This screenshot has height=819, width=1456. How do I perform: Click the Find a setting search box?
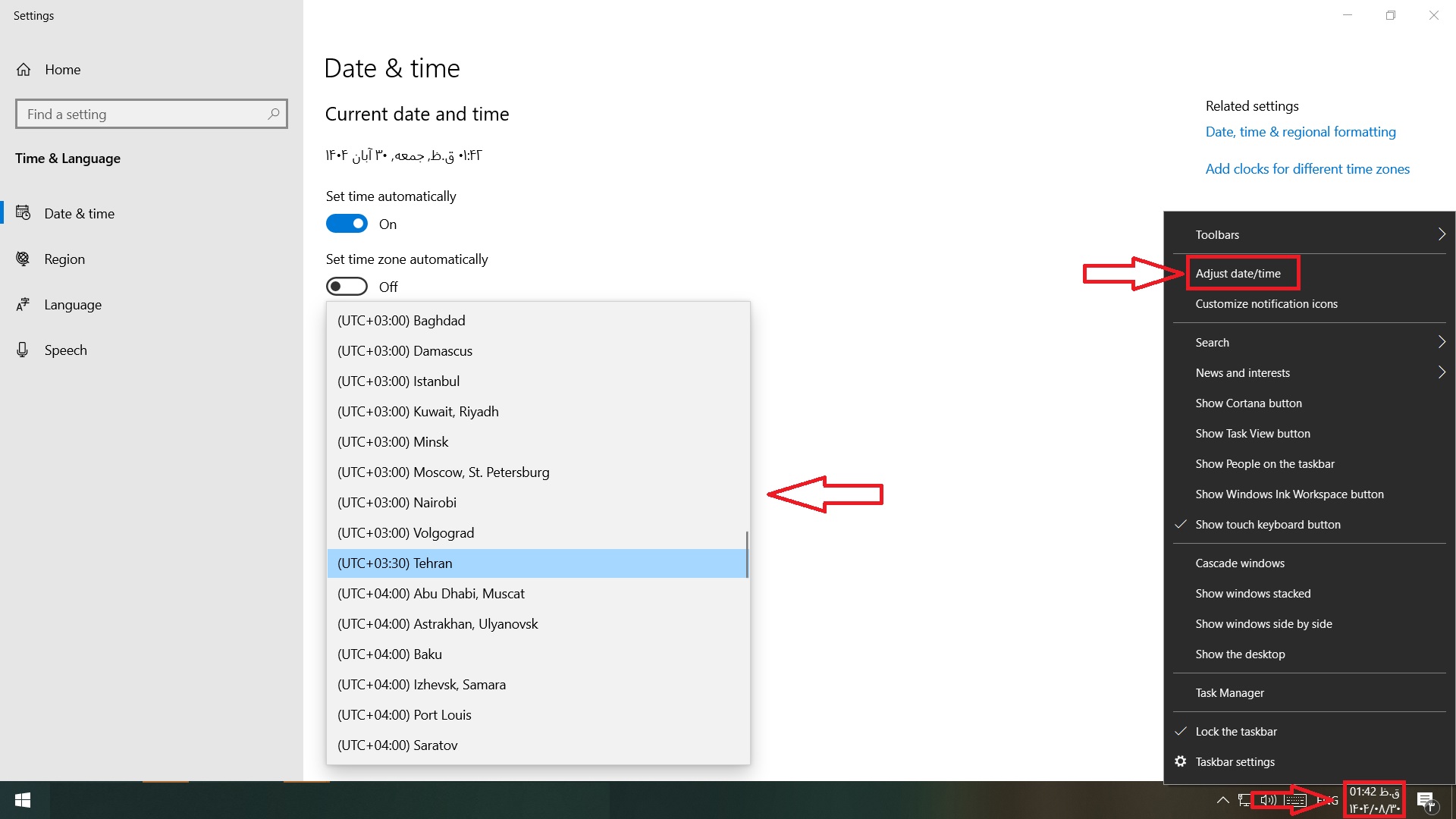[x=144, y=115]
